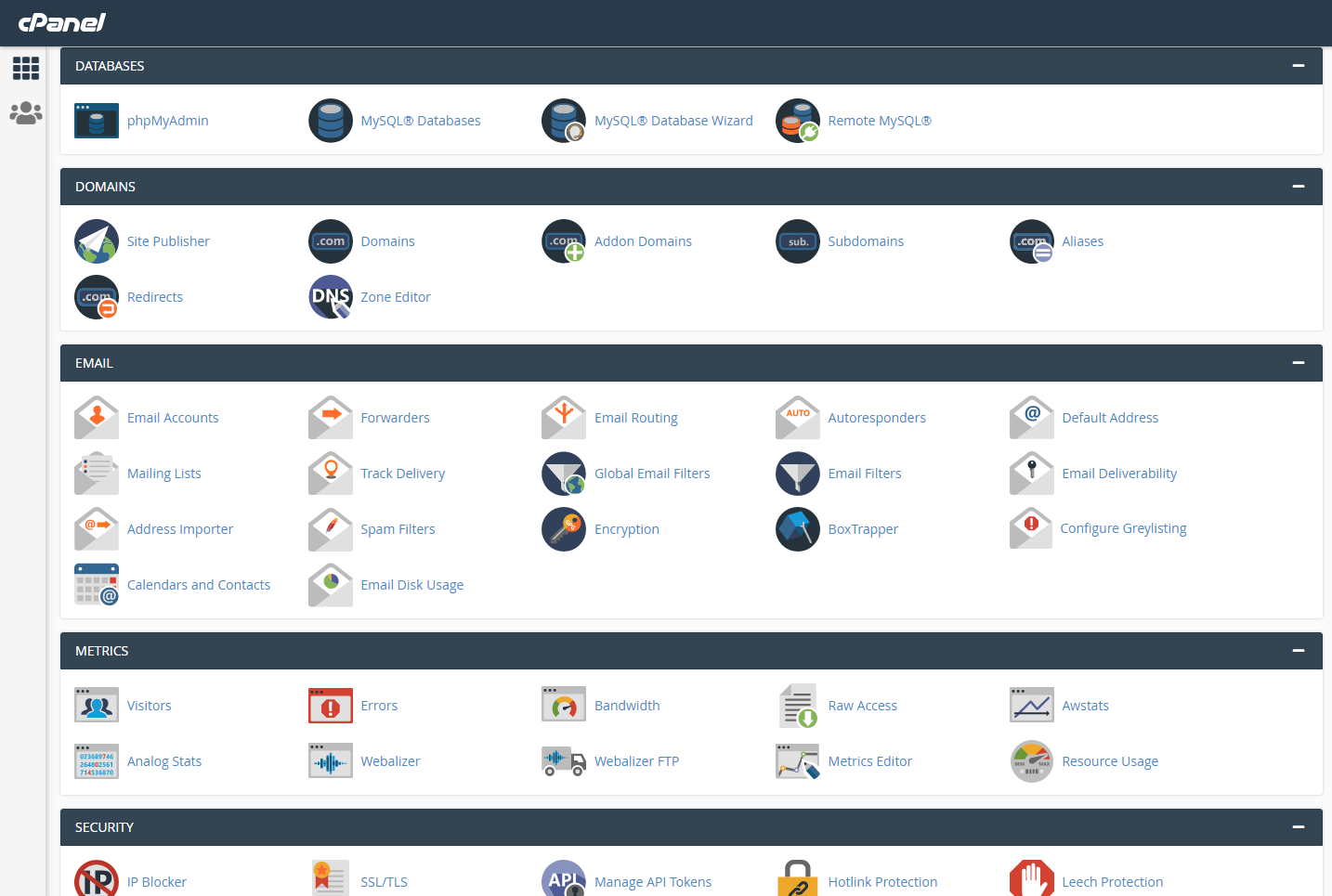
Task: Collapse the Metrics section
Action: (x=1299, y=651)
